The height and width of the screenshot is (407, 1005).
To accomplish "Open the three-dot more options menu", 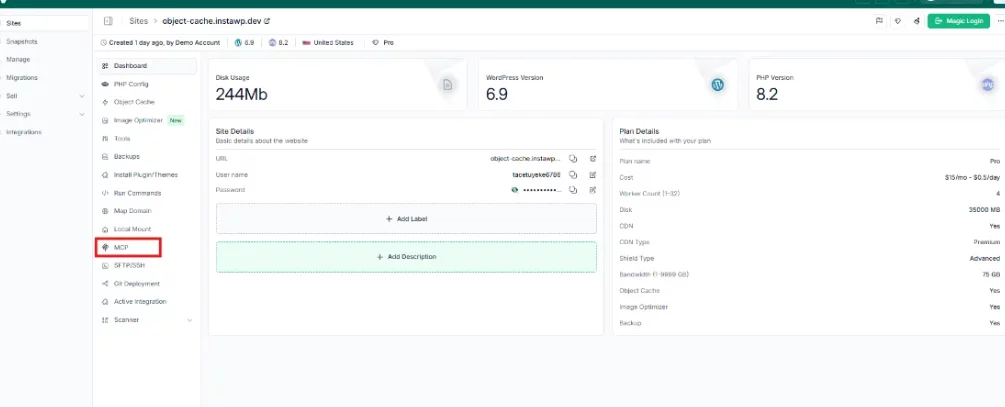I will [x=1001, y=21].
